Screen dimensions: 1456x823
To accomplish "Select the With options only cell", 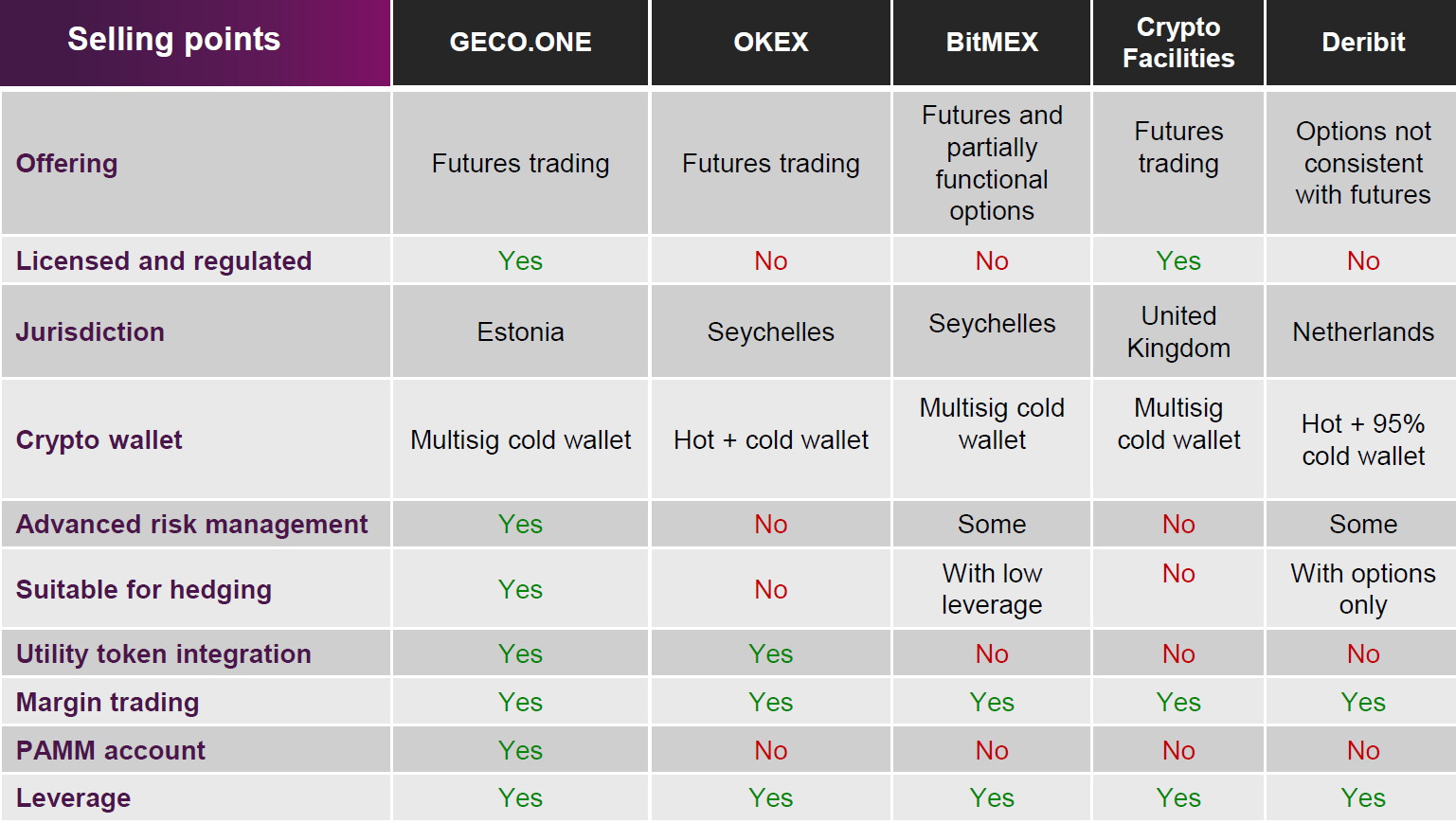I will 1362,589.
